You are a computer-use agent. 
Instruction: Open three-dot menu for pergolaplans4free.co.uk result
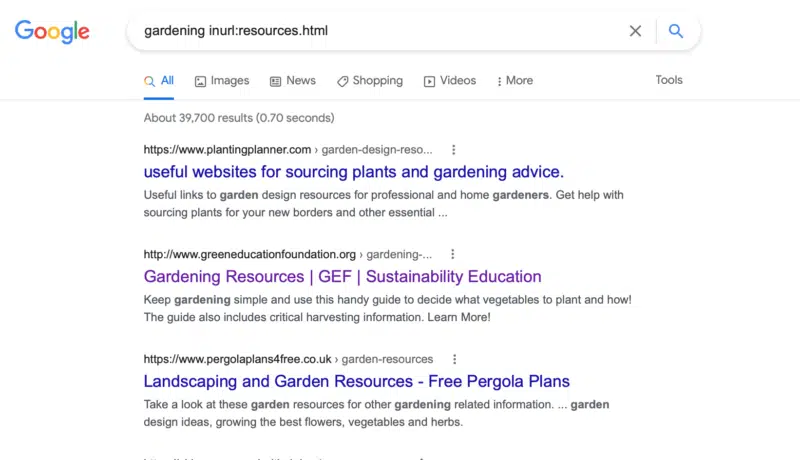[455, 360]
